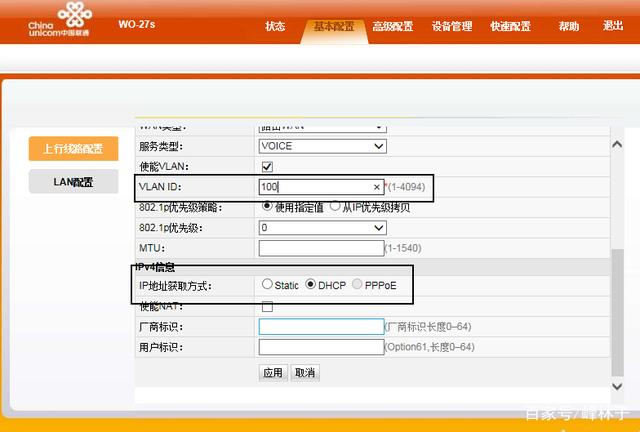
Task: Click 退出 to log out
Action: tap(613, 26)
